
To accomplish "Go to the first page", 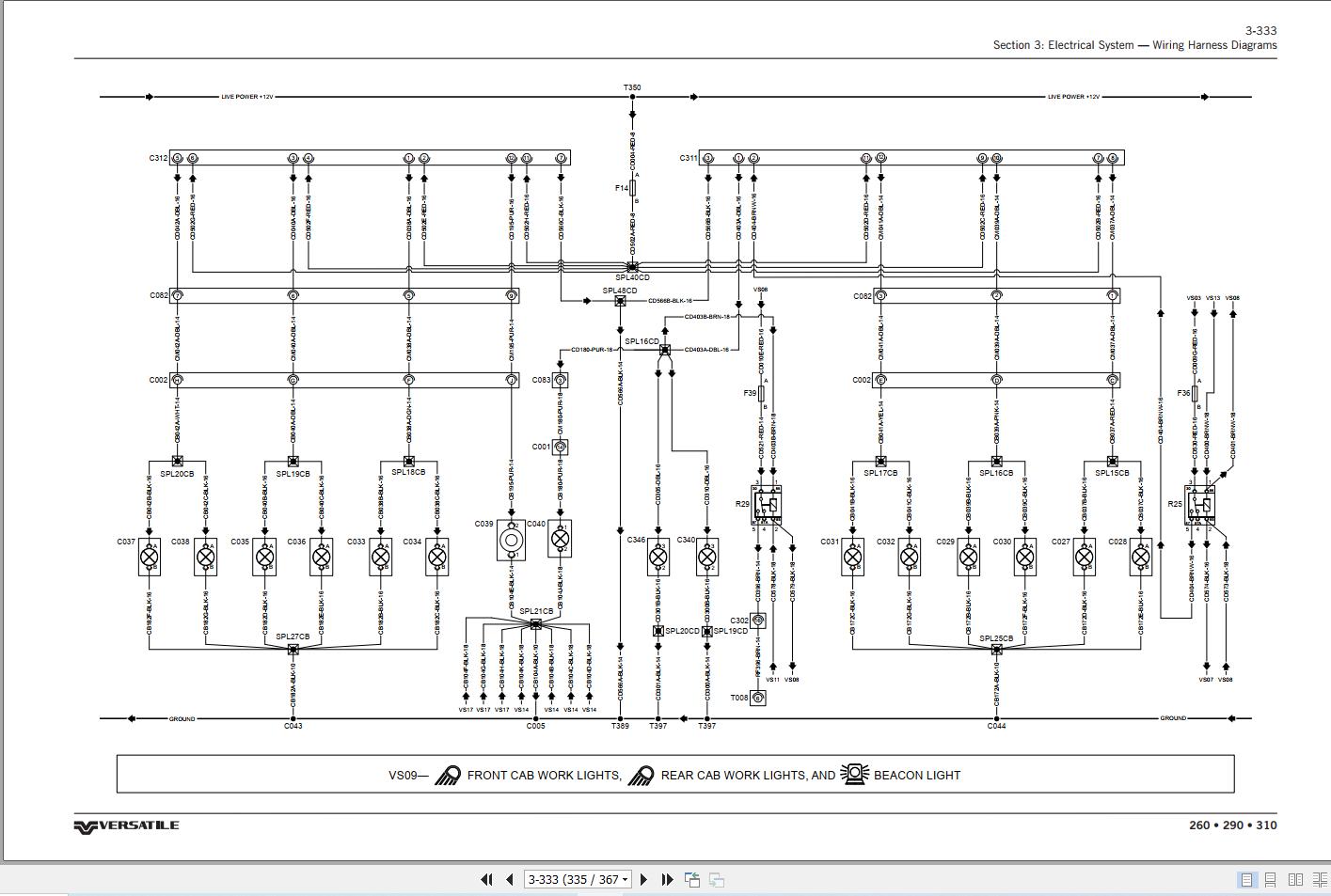I will point(486,880).
